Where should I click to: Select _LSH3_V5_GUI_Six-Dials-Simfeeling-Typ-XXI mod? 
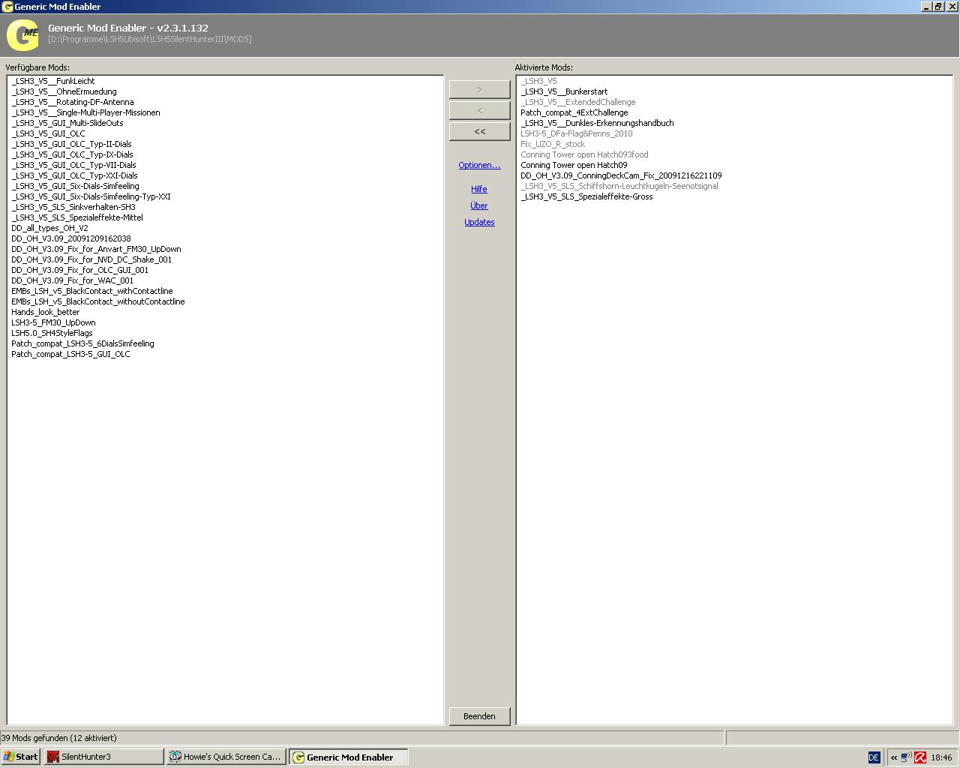coord(91,197)
